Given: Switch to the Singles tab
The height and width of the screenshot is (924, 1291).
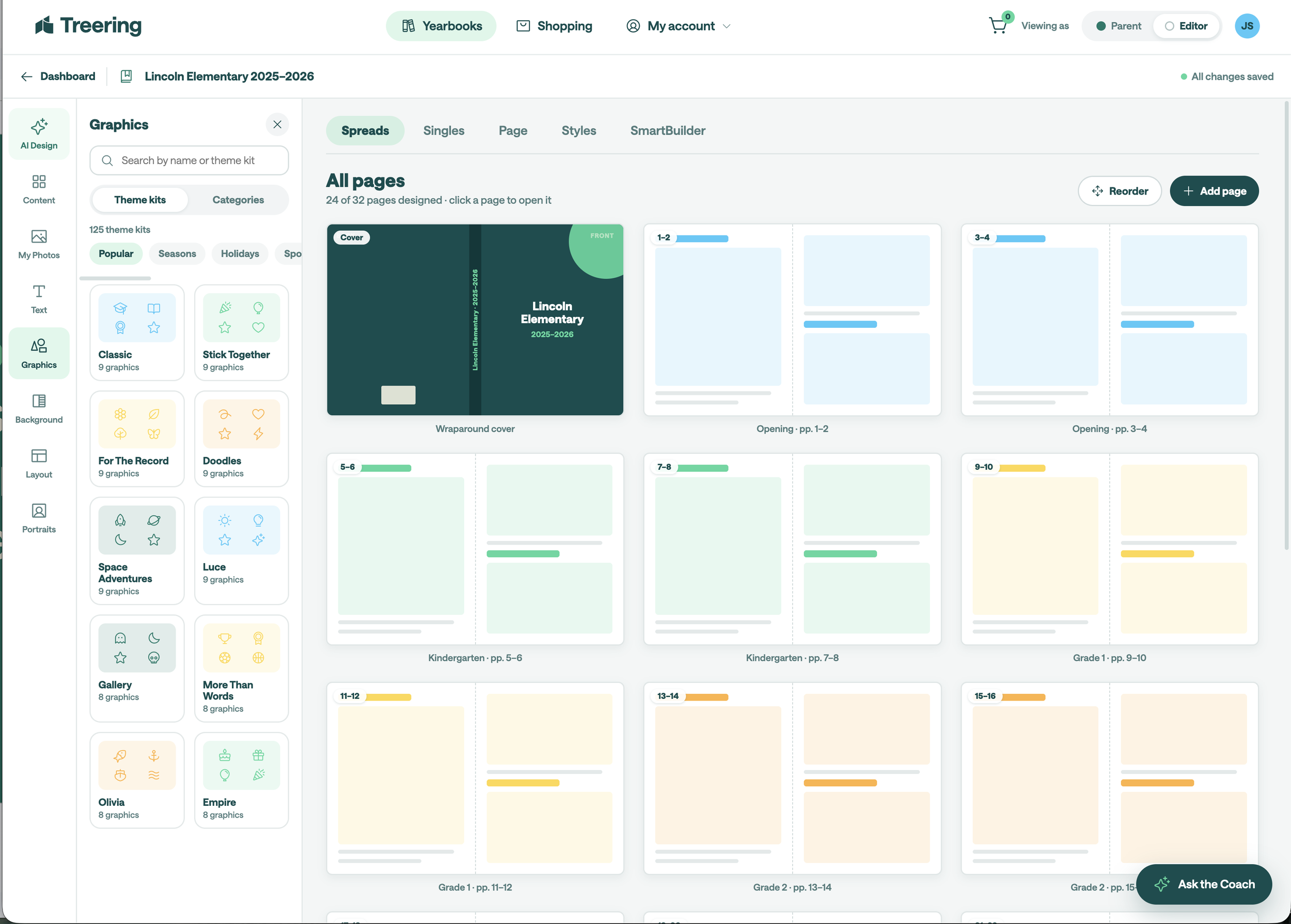Looking at the screenshot, I should (x=444, y=131).
